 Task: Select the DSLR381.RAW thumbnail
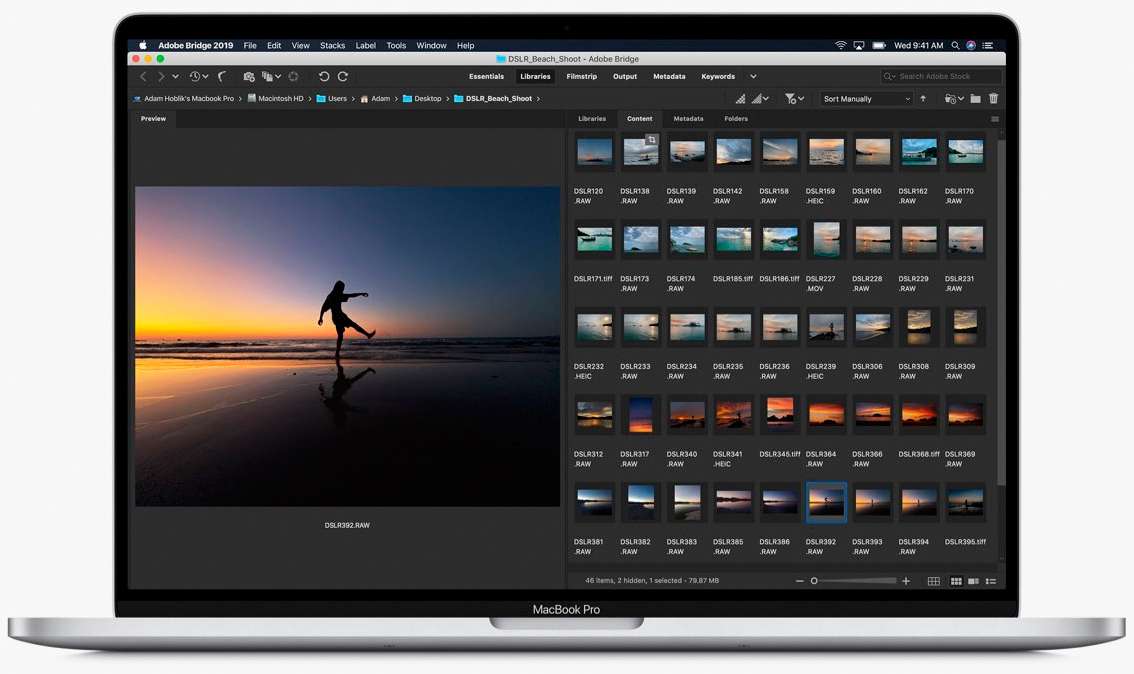(x=594, y=501)
